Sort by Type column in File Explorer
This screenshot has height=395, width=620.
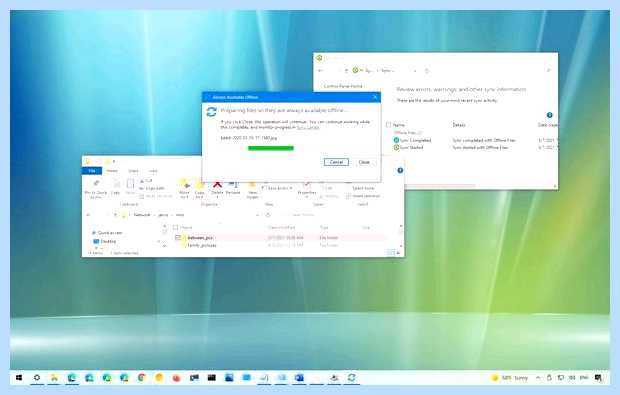point(324,228)
